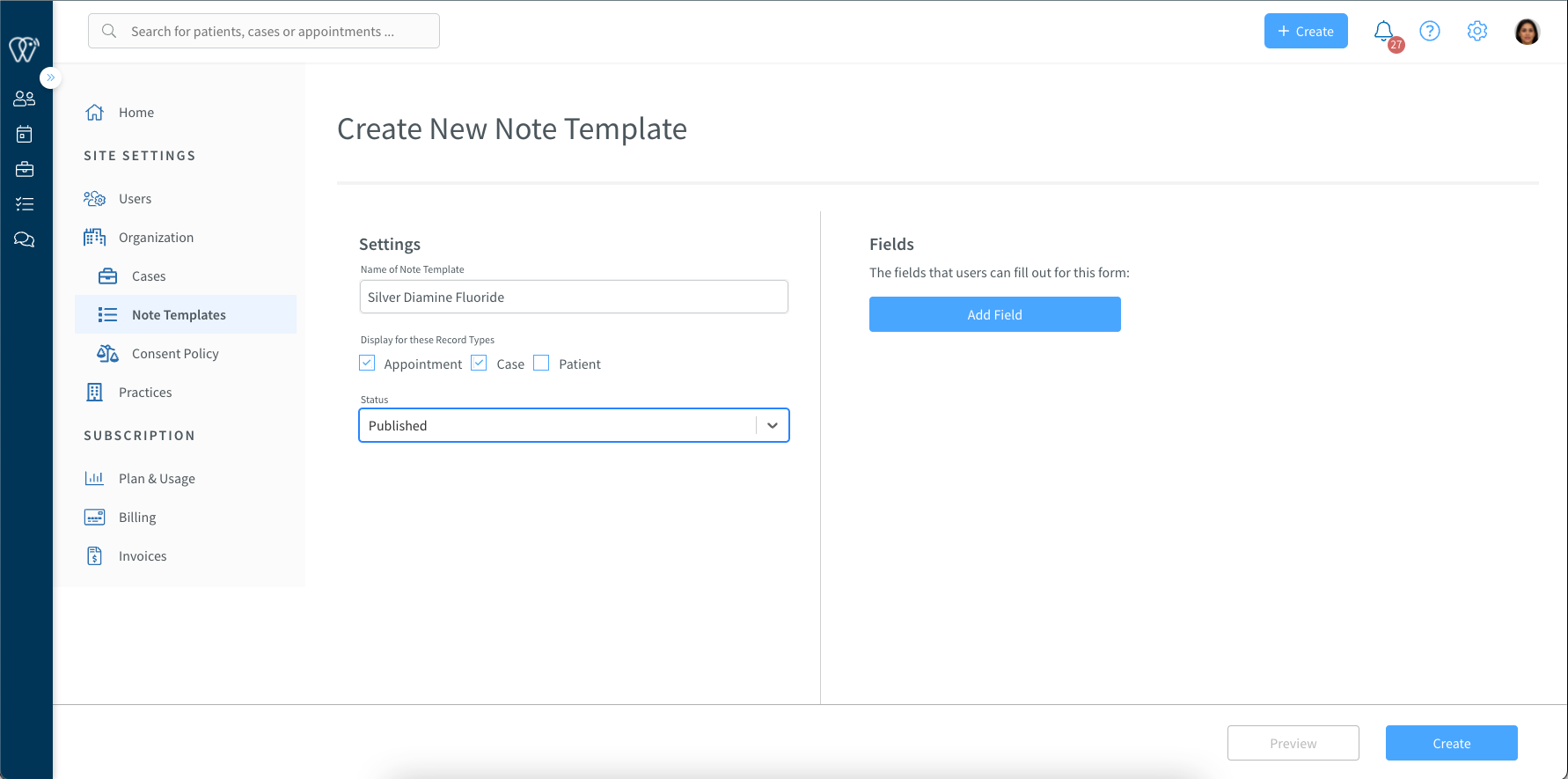Open the help question mark icon

coord(1430,31)
